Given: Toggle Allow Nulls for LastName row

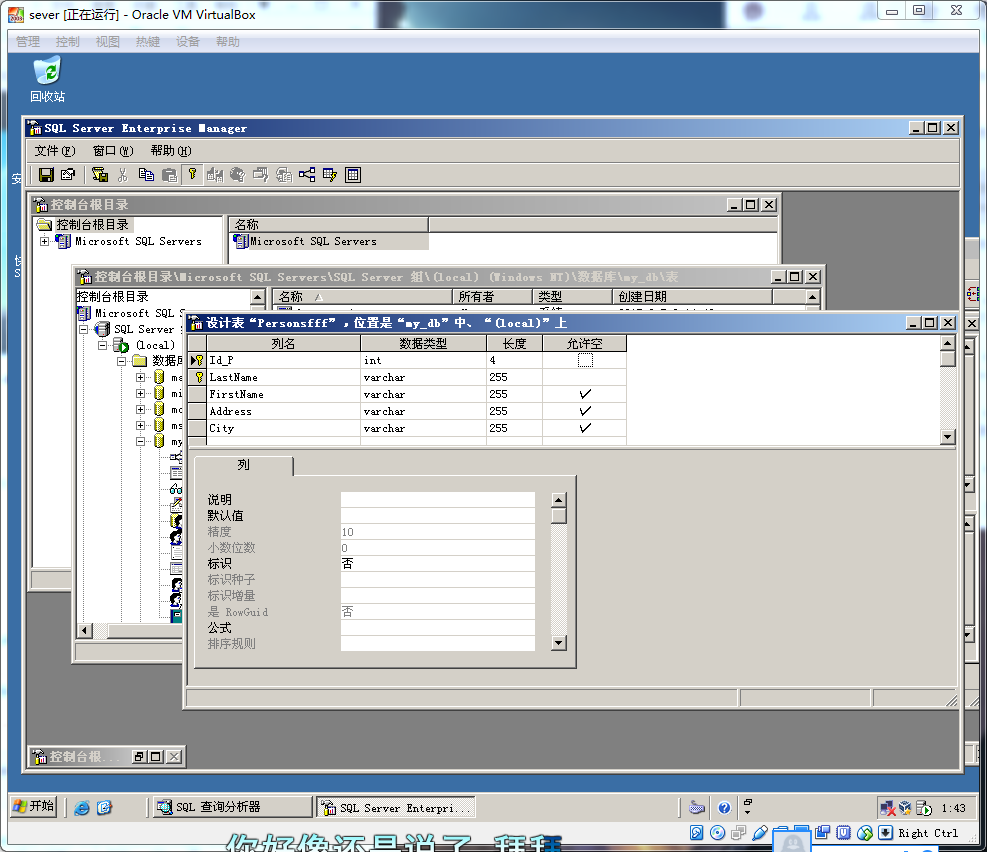Looking at the screenshot, I should (x=585, y=378).
